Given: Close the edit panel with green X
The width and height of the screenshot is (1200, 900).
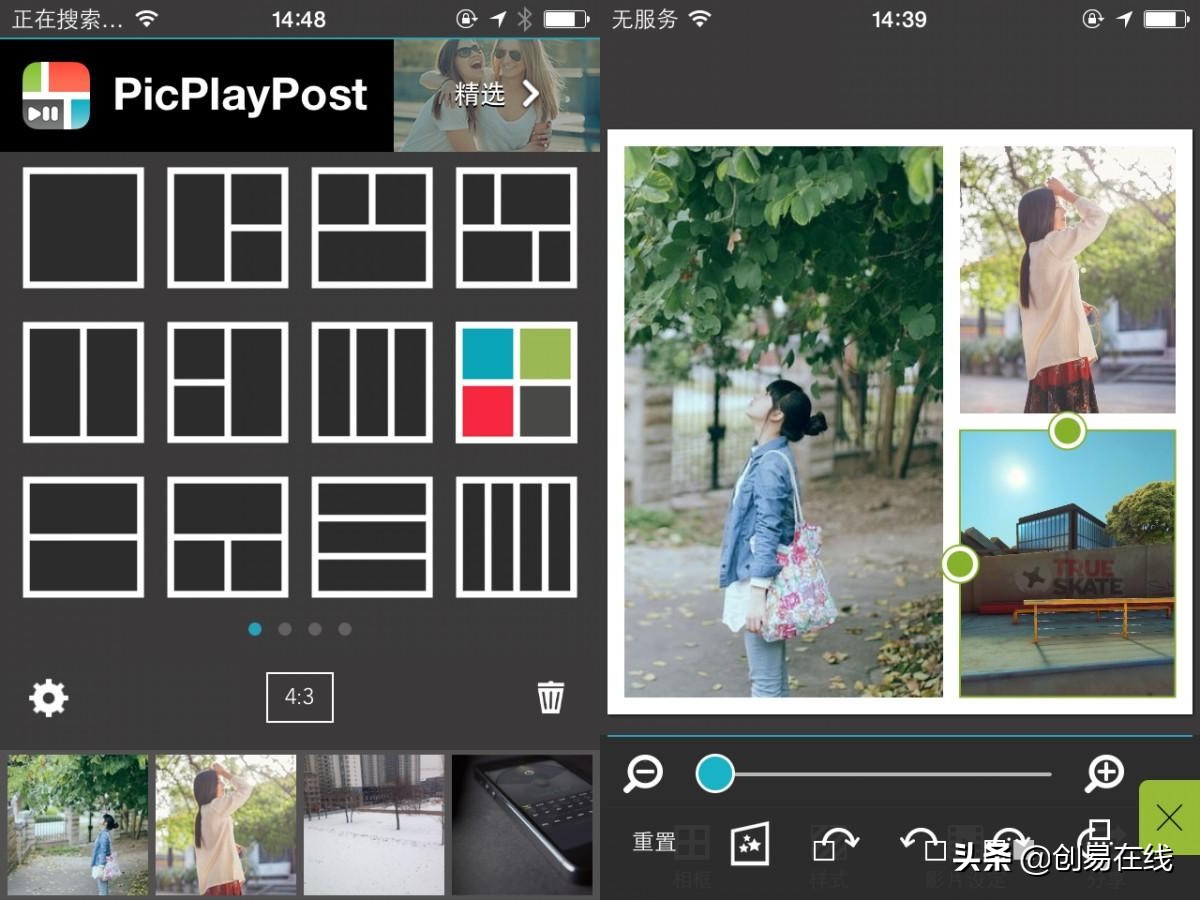Looking at the screenshot, I should (x=1169, y=818).
